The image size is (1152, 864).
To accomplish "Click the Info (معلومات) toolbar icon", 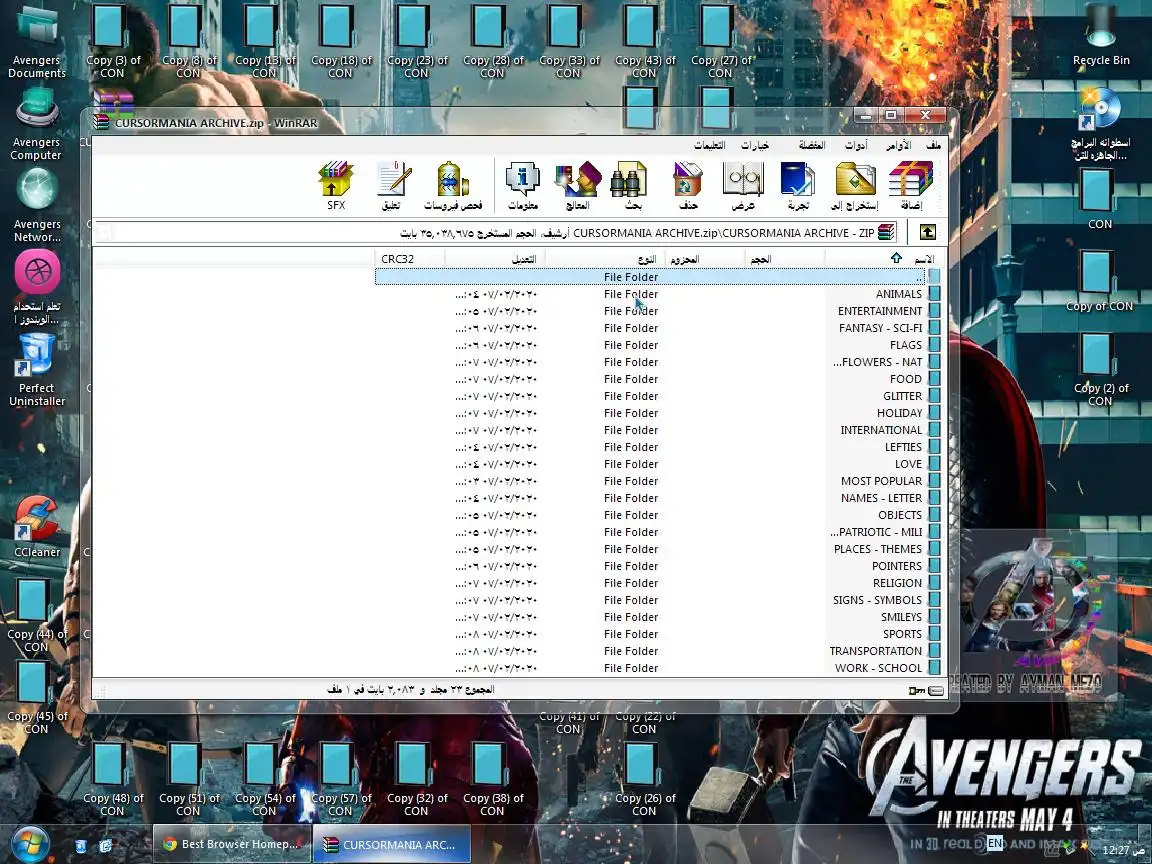I will (523, 185).
